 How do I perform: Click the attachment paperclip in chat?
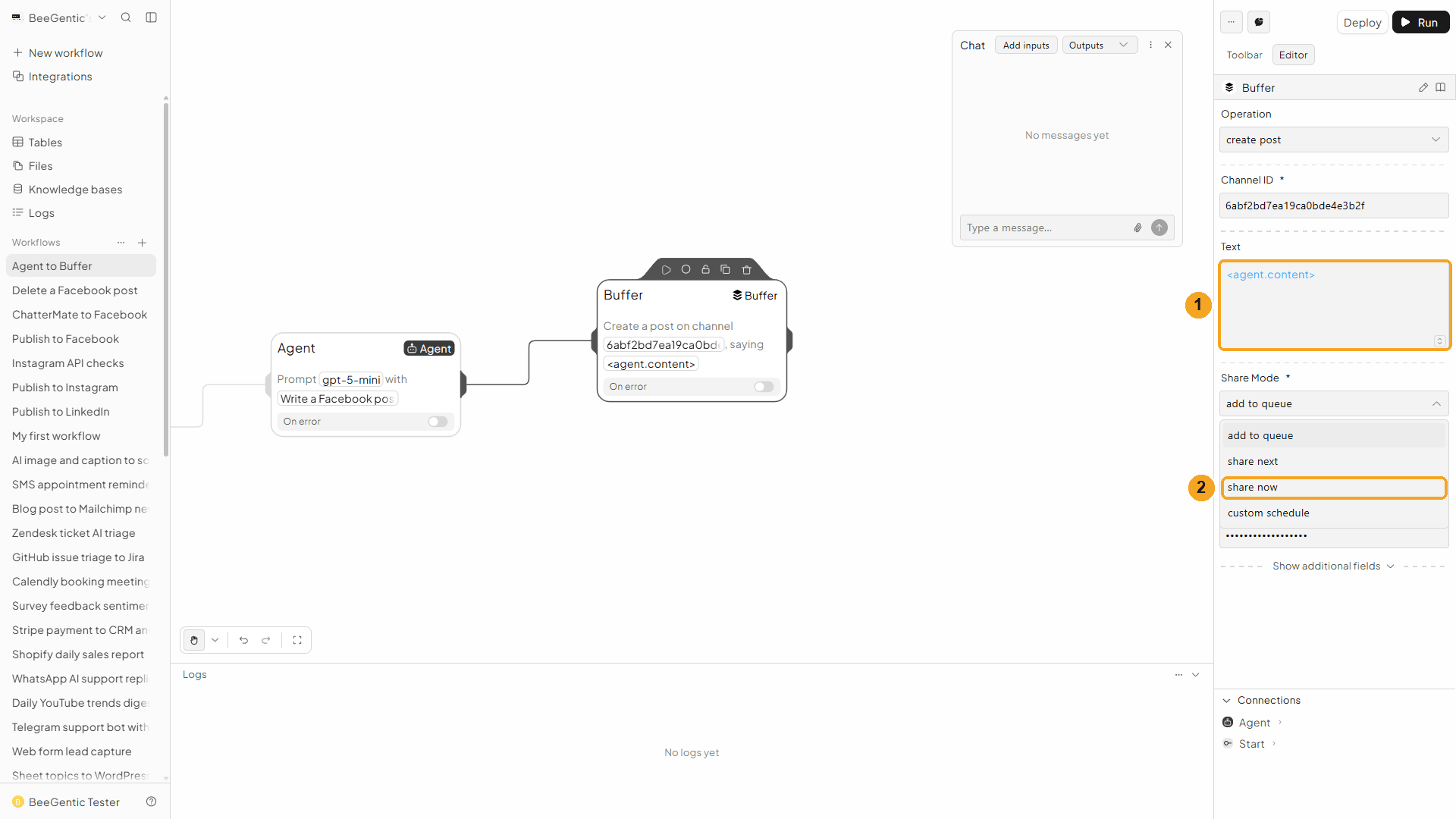point(1137,227)
